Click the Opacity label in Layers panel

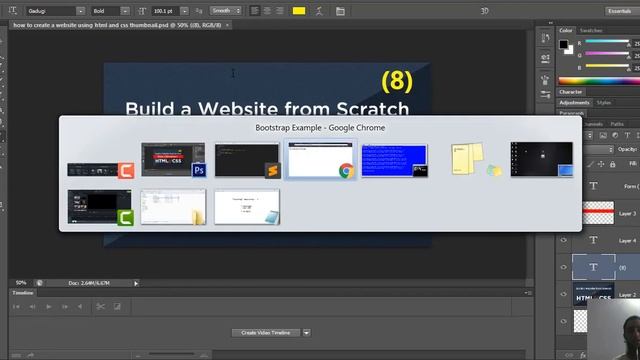tap(627, 149)
